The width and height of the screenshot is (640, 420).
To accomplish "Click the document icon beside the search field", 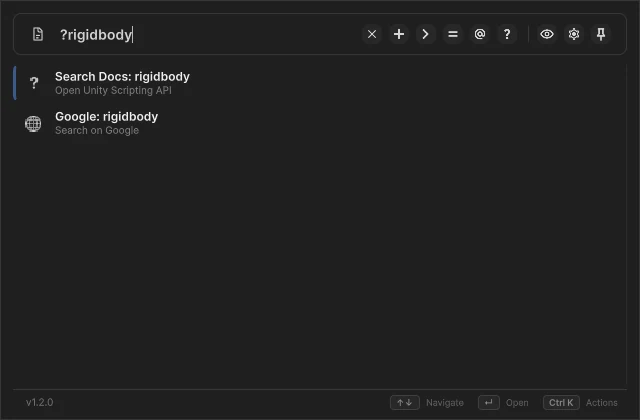I will (x=38, y=34).
